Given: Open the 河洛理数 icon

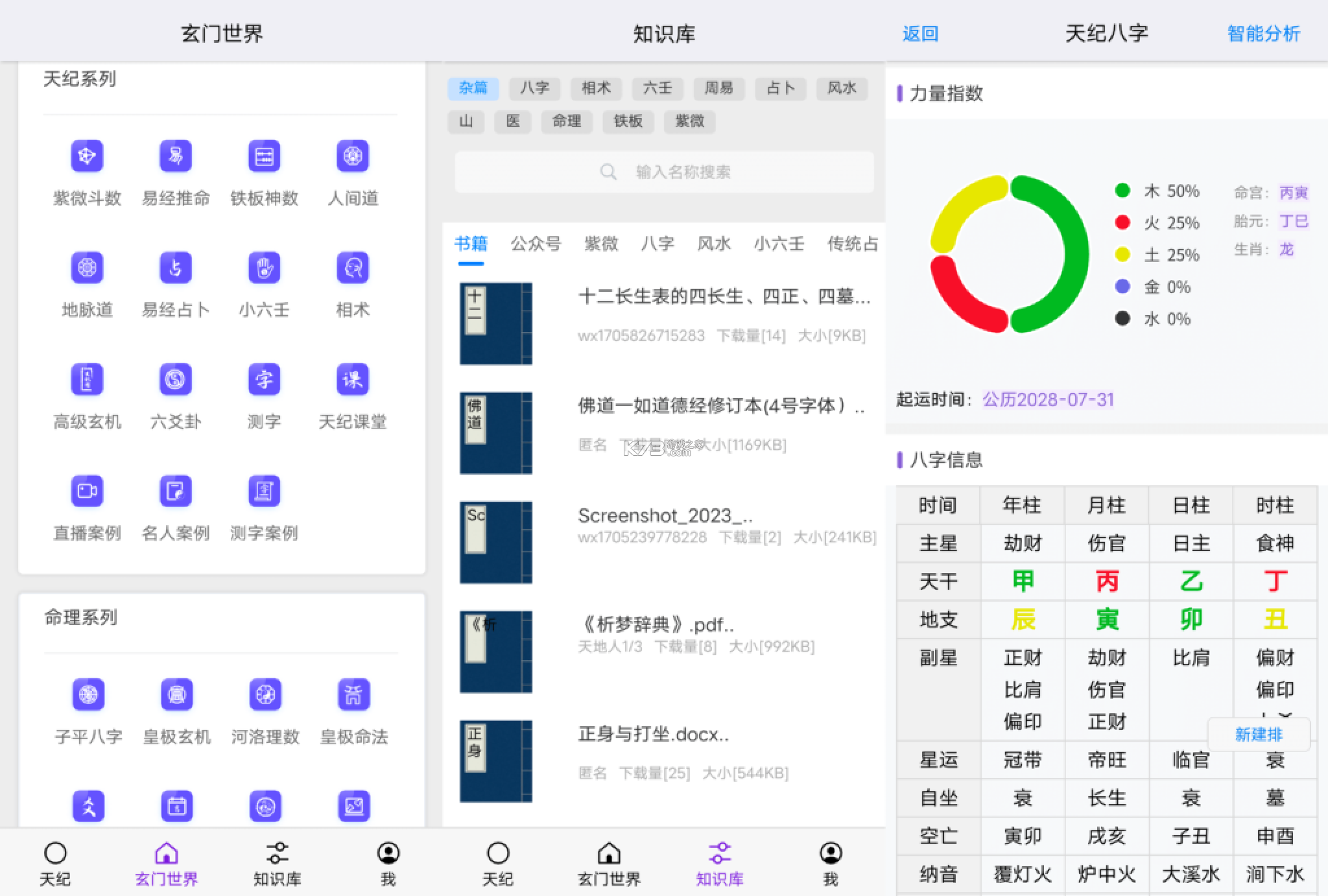Looking at the screenshot, I should [265, 694].
